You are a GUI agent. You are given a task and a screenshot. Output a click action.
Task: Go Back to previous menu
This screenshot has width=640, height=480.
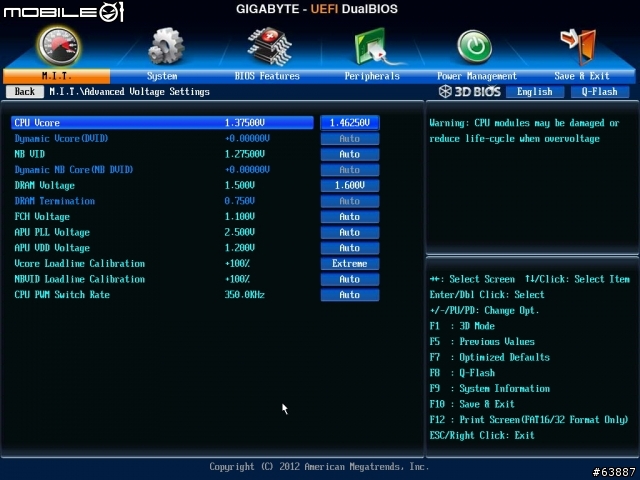click(24, 91)
